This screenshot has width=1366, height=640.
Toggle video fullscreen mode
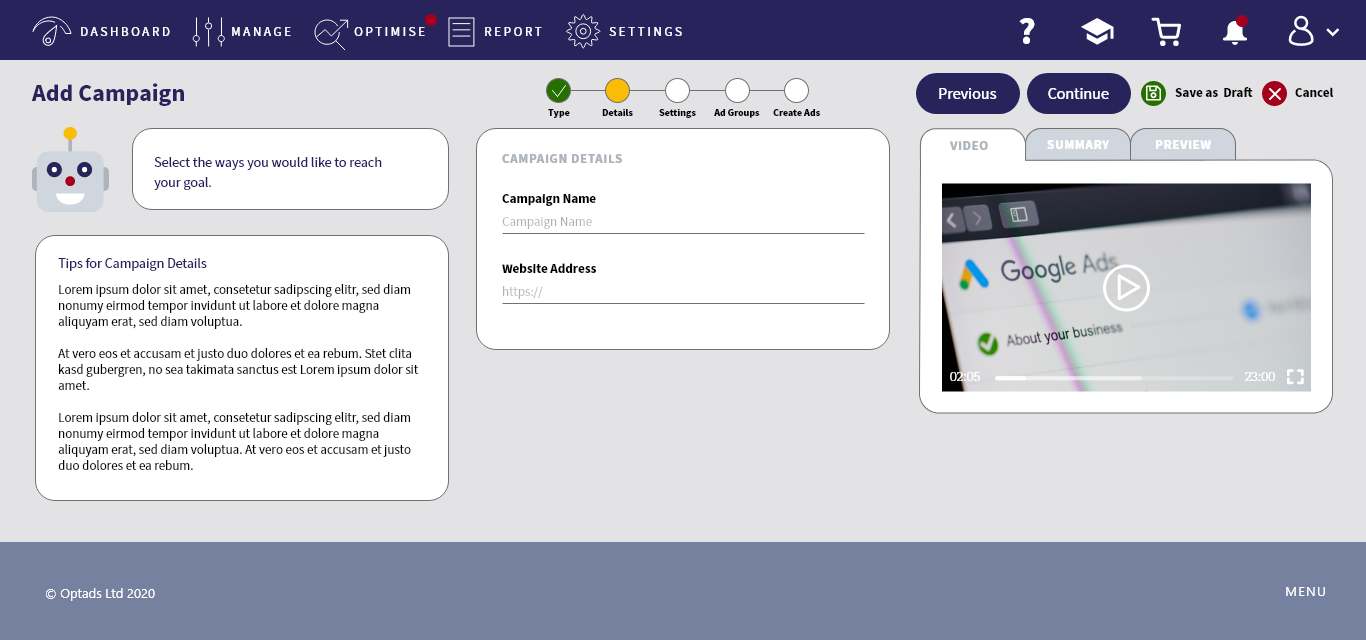(1295, 377)
